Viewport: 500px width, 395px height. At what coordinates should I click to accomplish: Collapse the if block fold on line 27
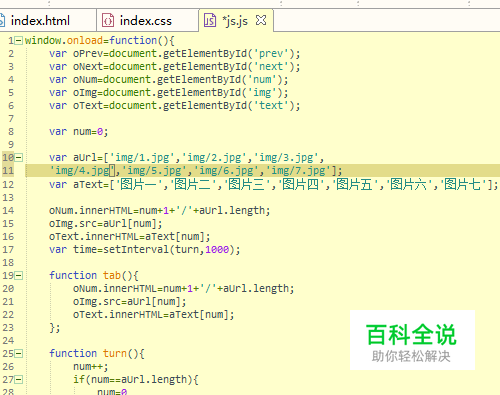(x=19, y=379)
